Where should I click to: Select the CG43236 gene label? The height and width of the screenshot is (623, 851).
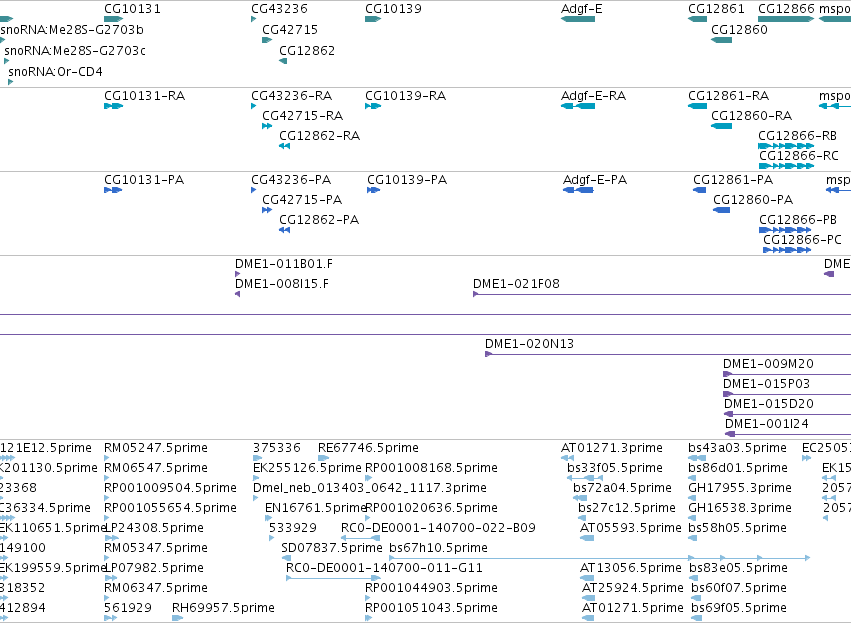tap(279, 9)
